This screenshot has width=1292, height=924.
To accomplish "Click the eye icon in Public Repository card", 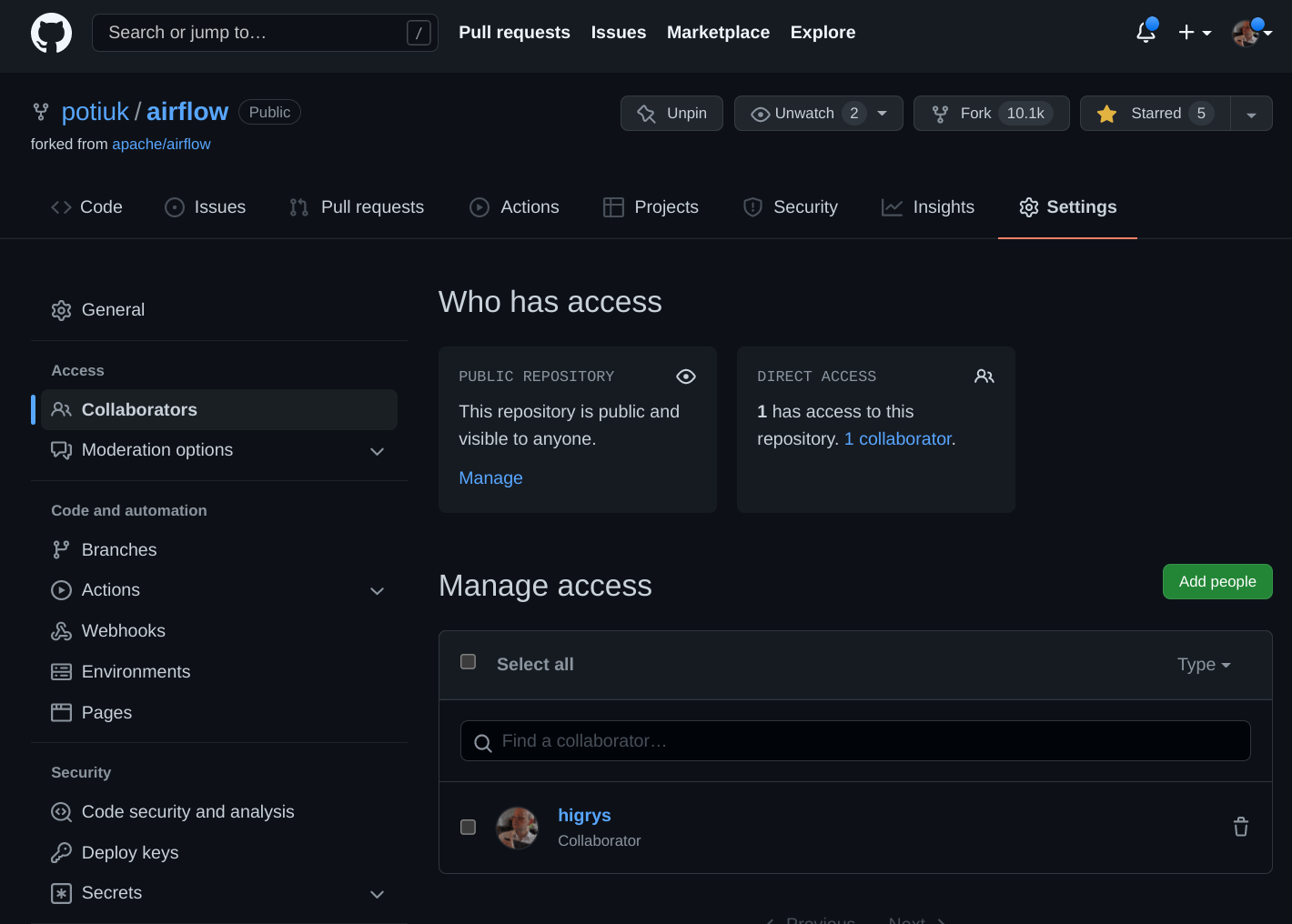I will click(686, 377).
